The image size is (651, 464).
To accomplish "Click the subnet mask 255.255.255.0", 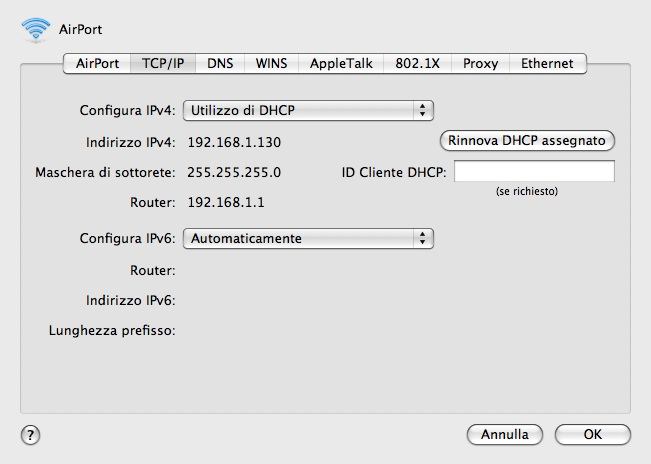I will pyautogui.click(x=234, y=172).
